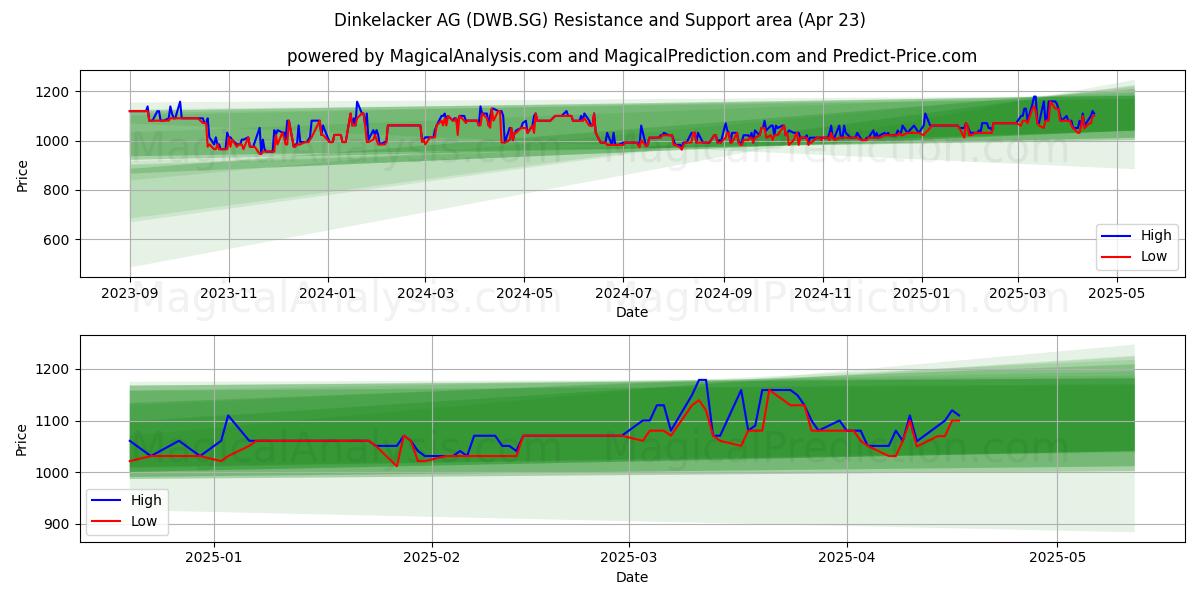Screen dimensions: 1200x600
Task: Click the '2024-03' date label on the upper axis
Action: tap(425, 293)
